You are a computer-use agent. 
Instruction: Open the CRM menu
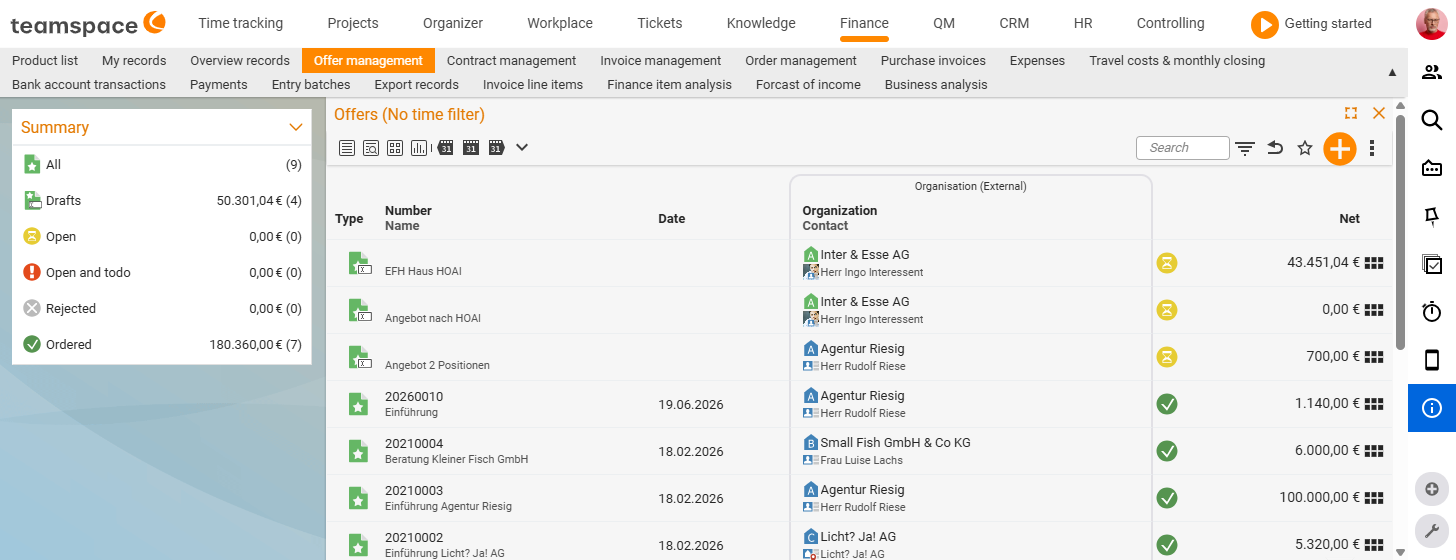[x=1014, y=23]
